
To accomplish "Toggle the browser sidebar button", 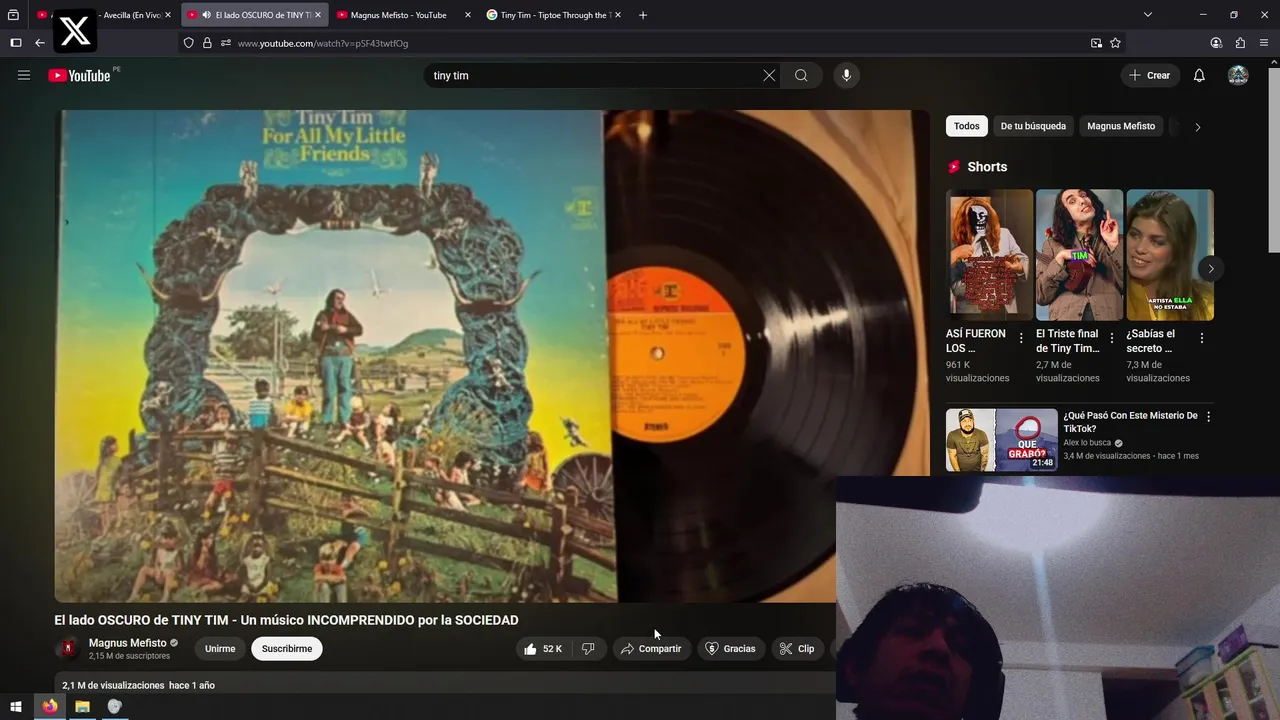I will (15, 43).
